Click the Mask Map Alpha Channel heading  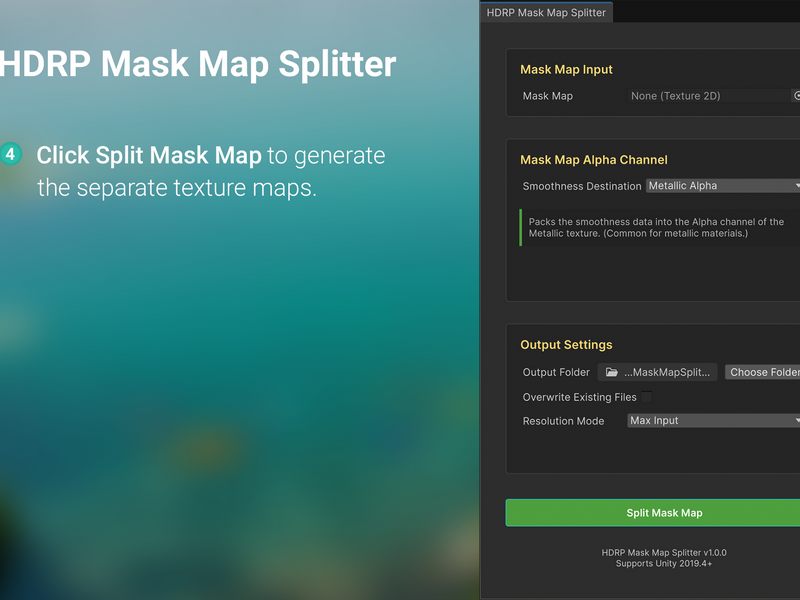(594, 160)
